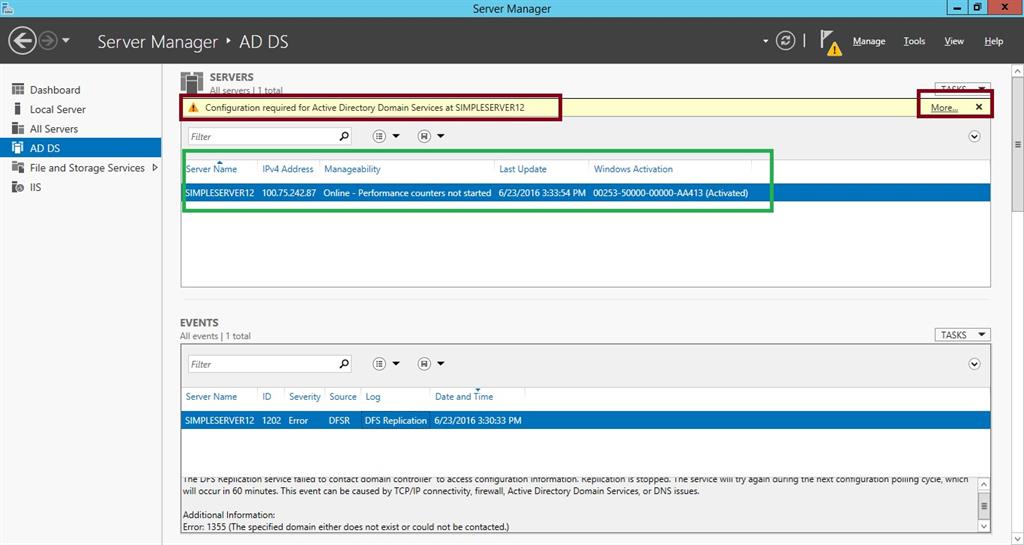Screen dimensions: 1024x545
Task: Click the DFS Replication log cell
Action: 396,421
